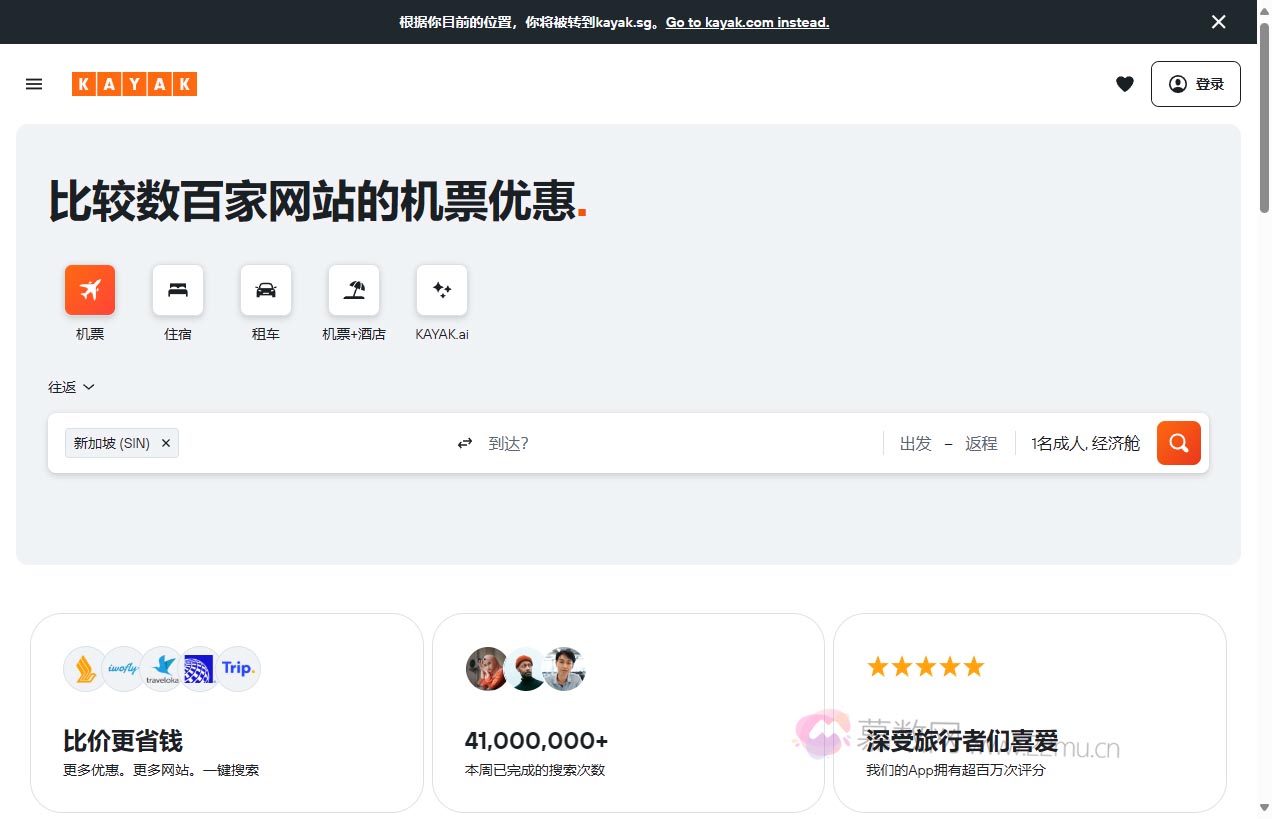This screenshot has width=1272, height=819.
Task: Select the 住宿 stays bed icon
Action: [x=178, y=290]
